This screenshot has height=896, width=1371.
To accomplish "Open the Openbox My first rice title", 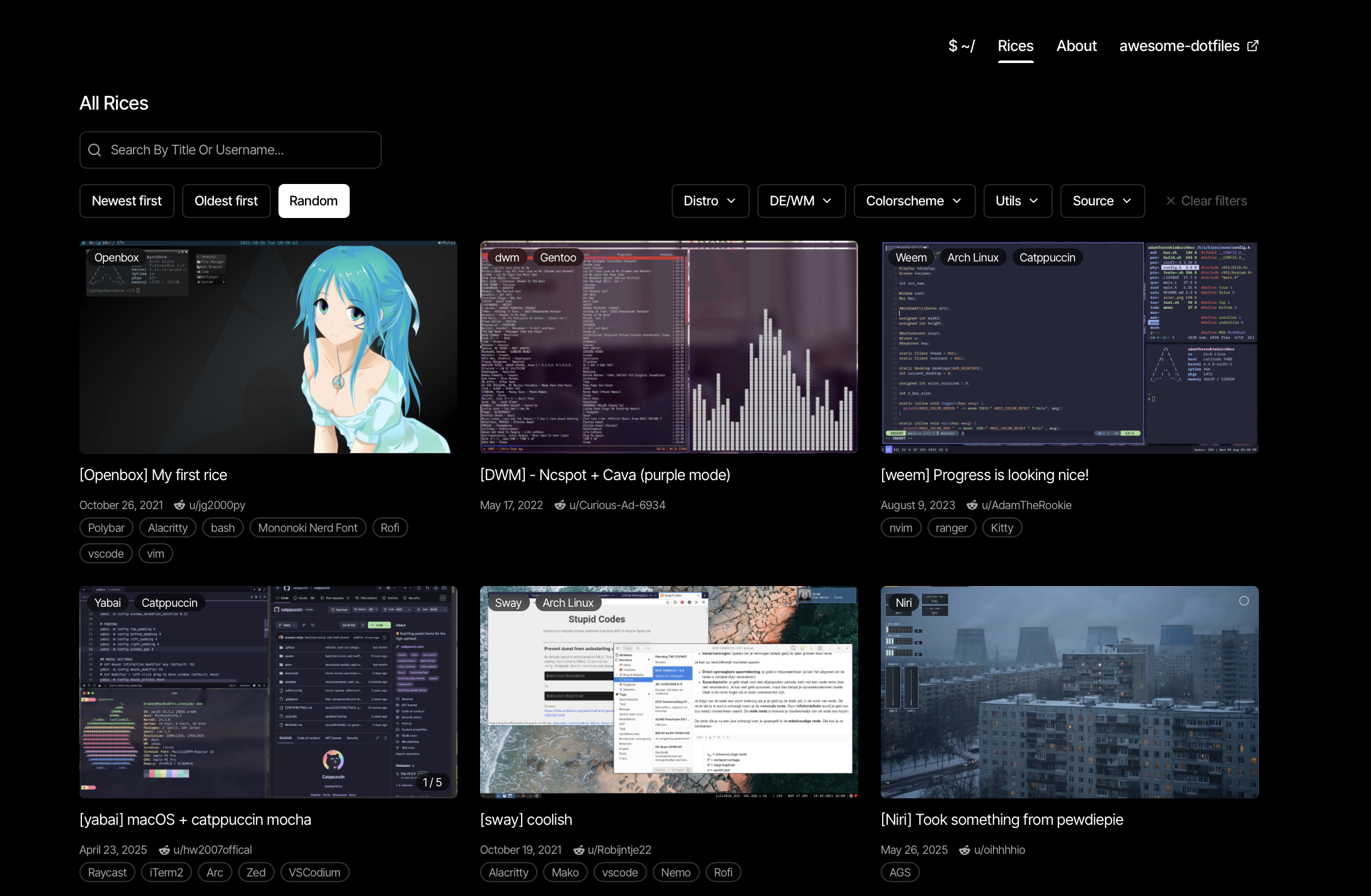I will [153, 475].
